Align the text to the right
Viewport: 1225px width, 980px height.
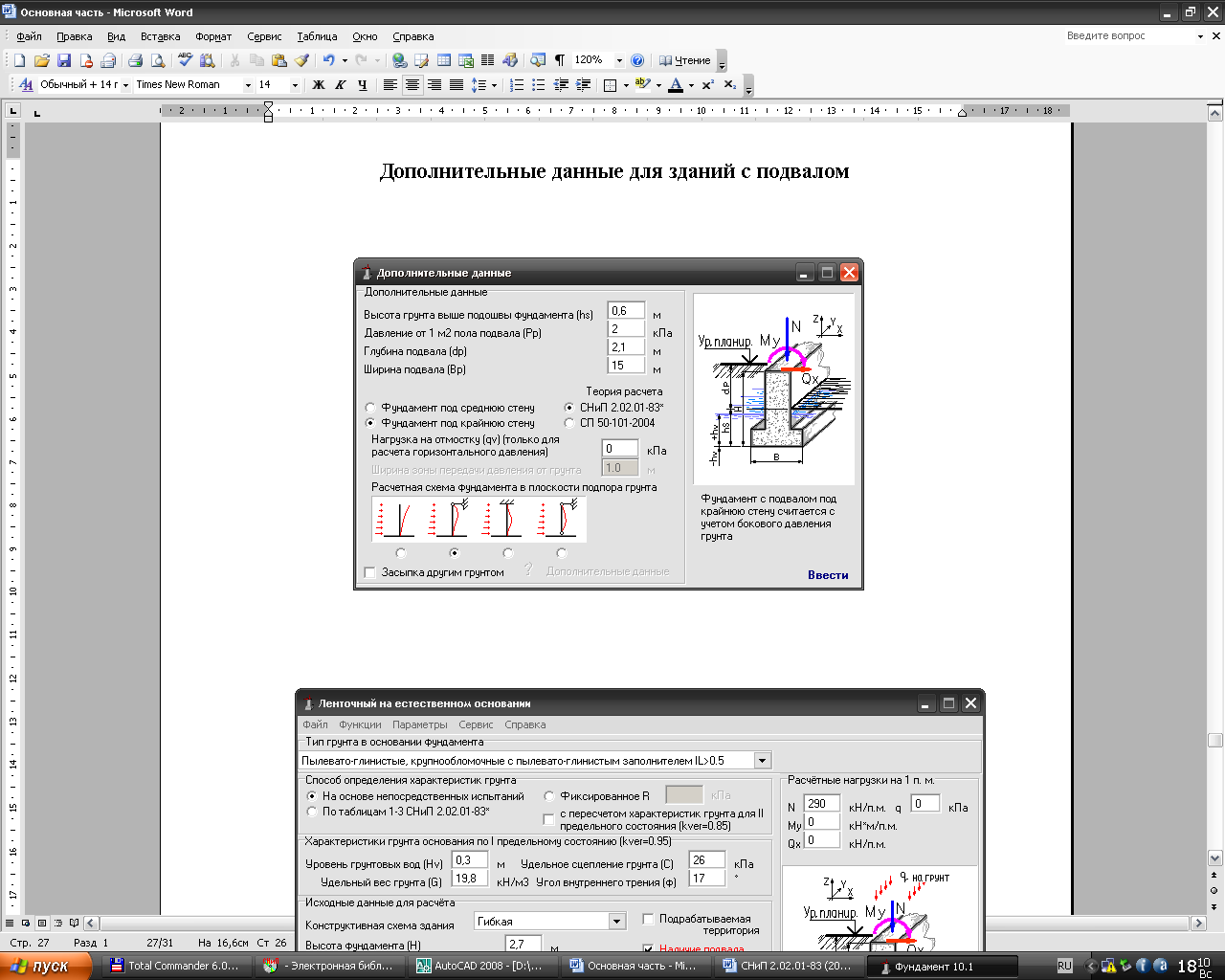coord(434,84)
